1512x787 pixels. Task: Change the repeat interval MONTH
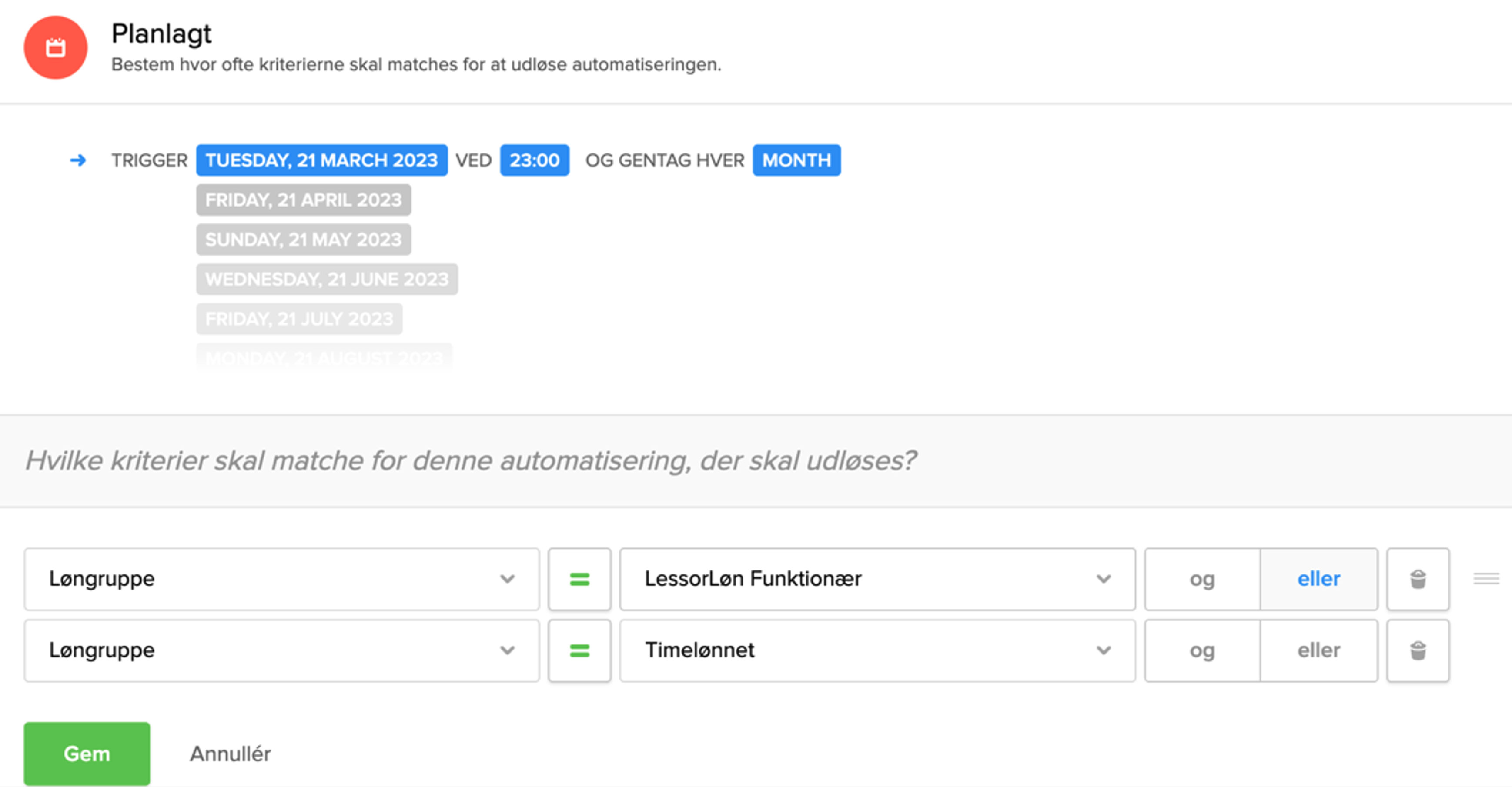pyautogui.click(x=796, y=160)
